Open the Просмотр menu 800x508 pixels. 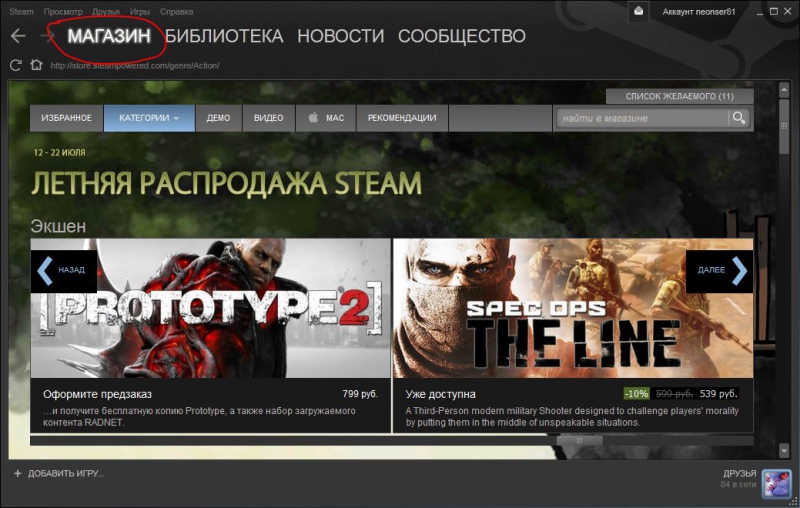click(63, 11)
